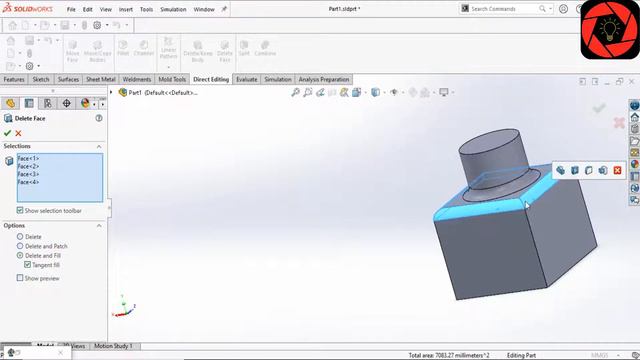This screenshot has width=640, height=360.
Task: Cancel Delete Face with red X
Action: 18,133
